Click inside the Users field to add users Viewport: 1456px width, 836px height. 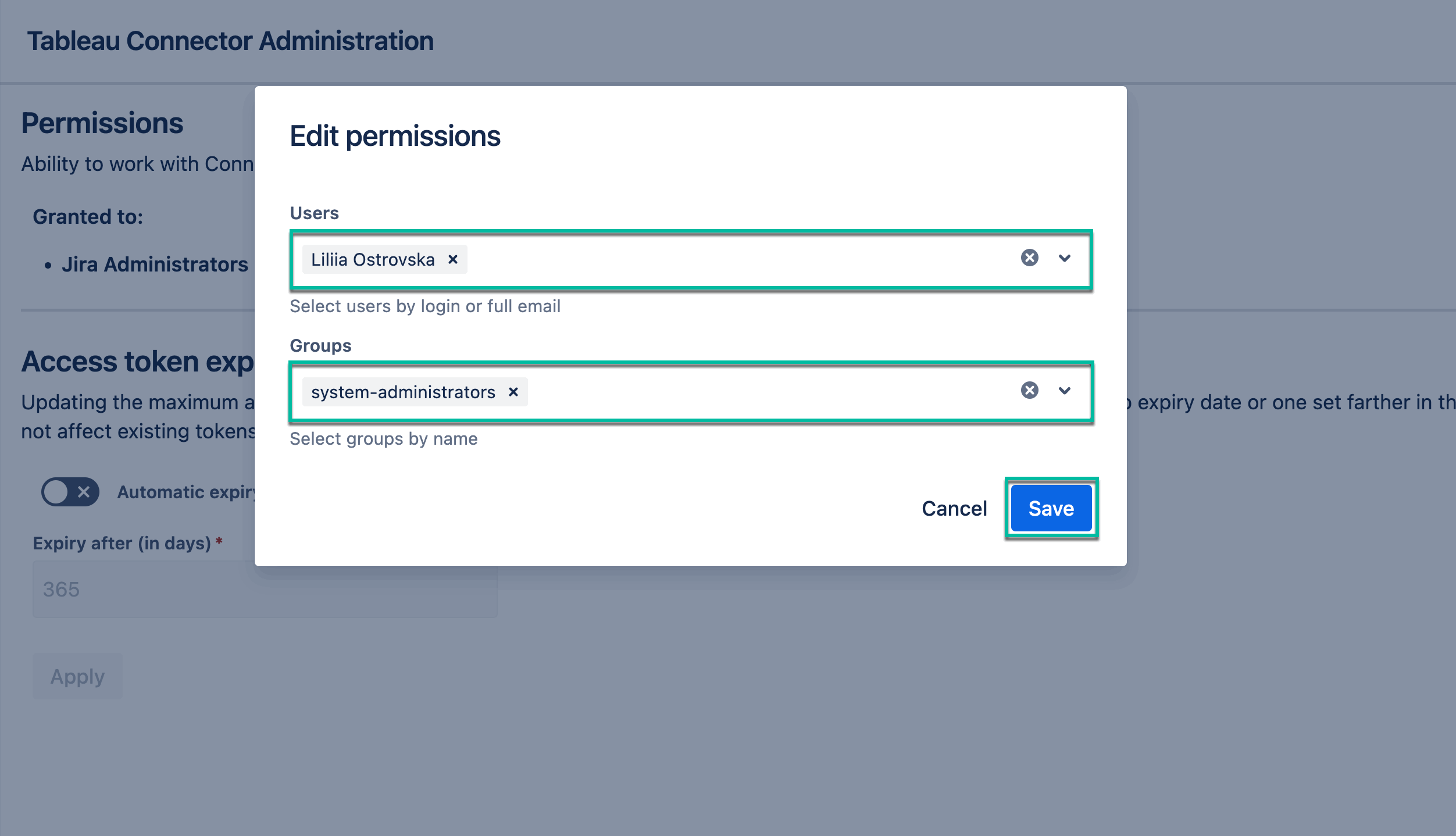pos(698,259)
